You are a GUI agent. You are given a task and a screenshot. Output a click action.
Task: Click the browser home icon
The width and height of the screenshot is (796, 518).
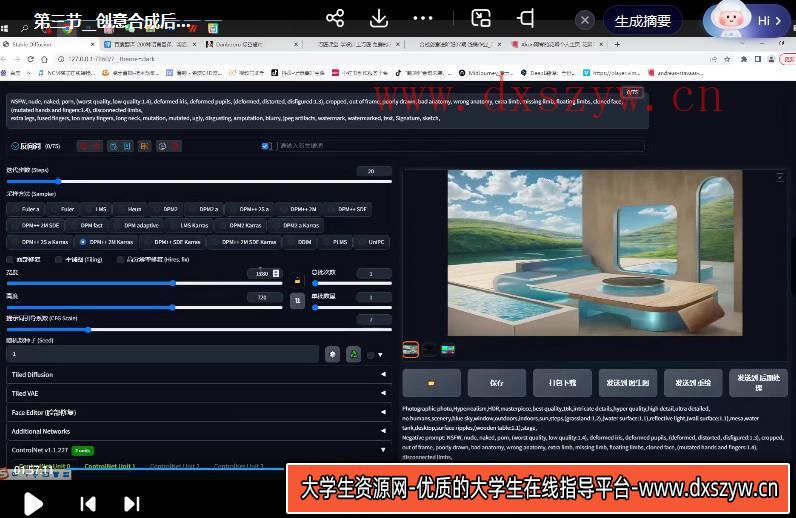pyautogui.click(x=44, y=59)
